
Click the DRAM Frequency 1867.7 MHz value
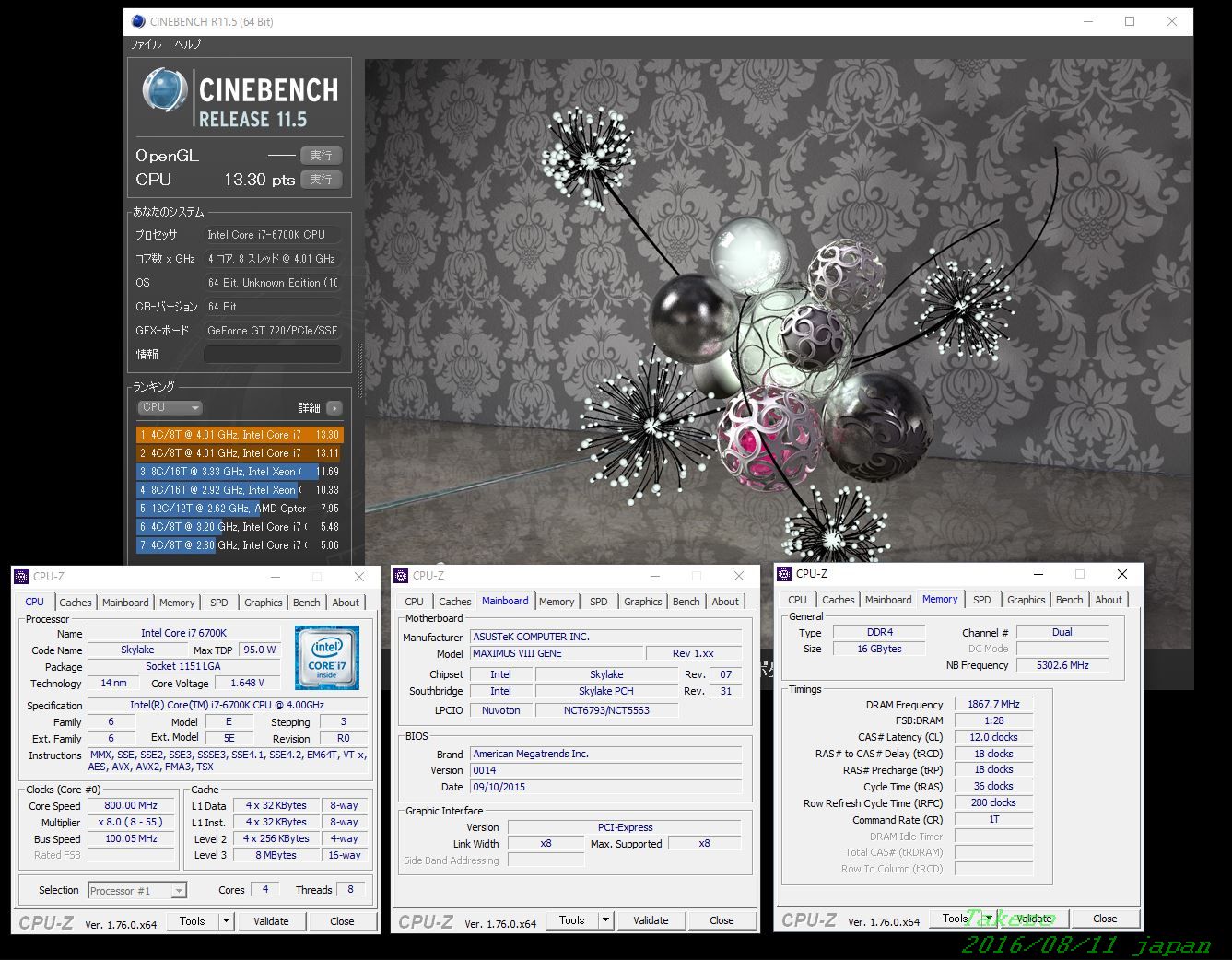[993, 704]
